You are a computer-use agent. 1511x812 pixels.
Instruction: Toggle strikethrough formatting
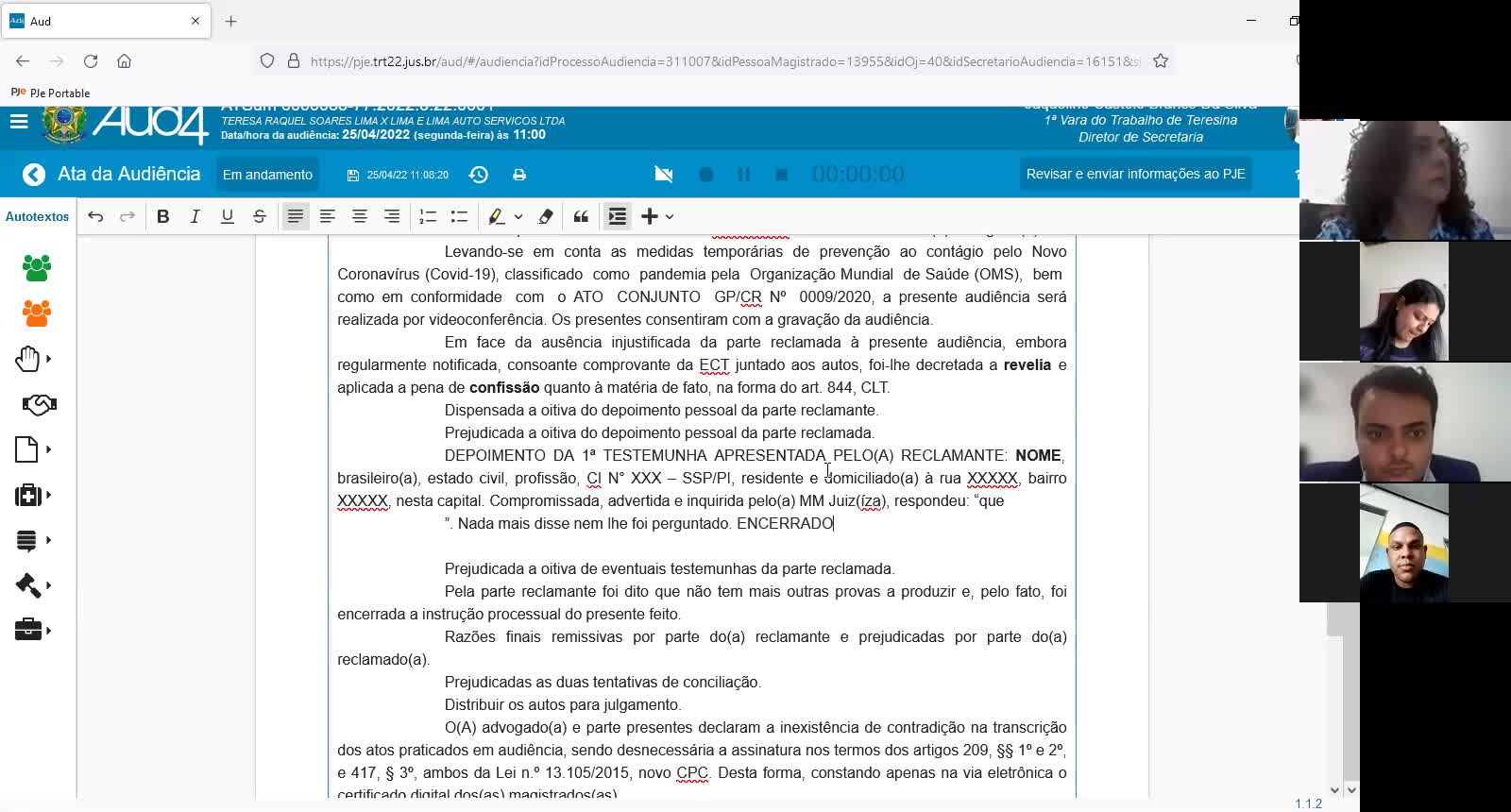point(260,216)
